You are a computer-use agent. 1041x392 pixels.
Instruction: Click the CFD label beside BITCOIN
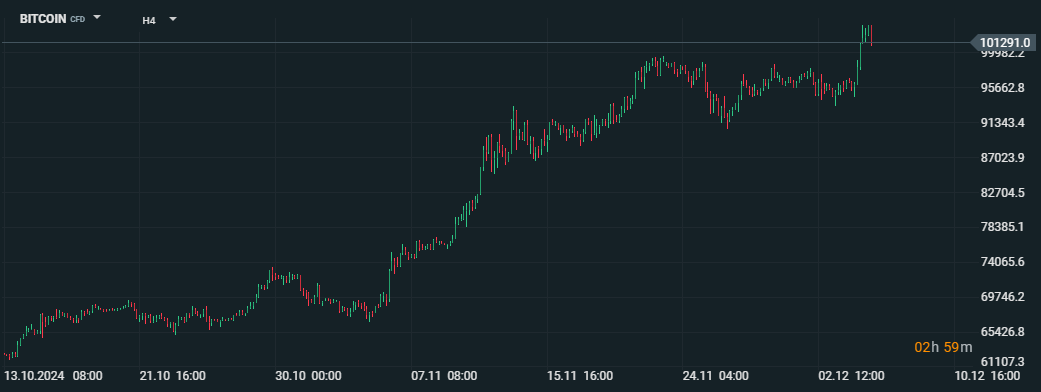(x=78, y=19)
